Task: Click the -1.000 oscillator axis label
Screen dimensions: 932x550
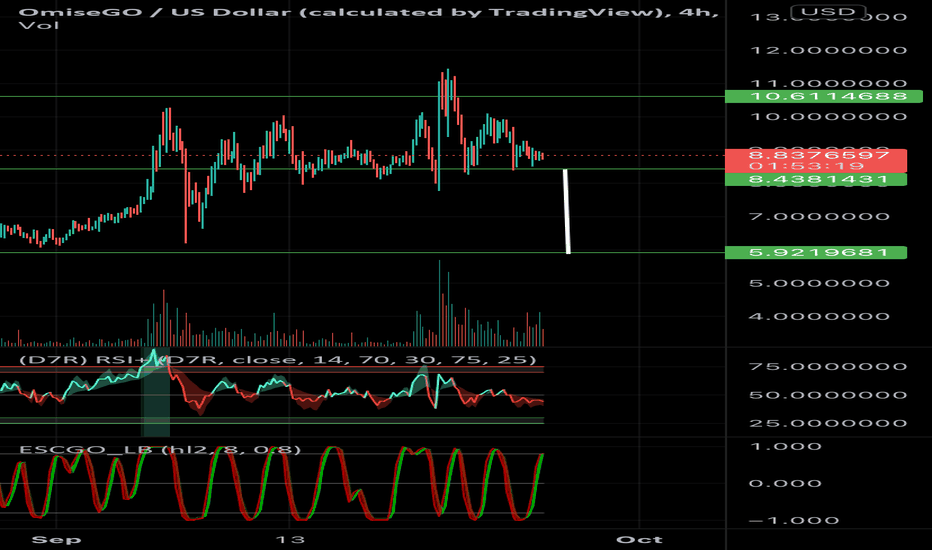Action: 794,520
